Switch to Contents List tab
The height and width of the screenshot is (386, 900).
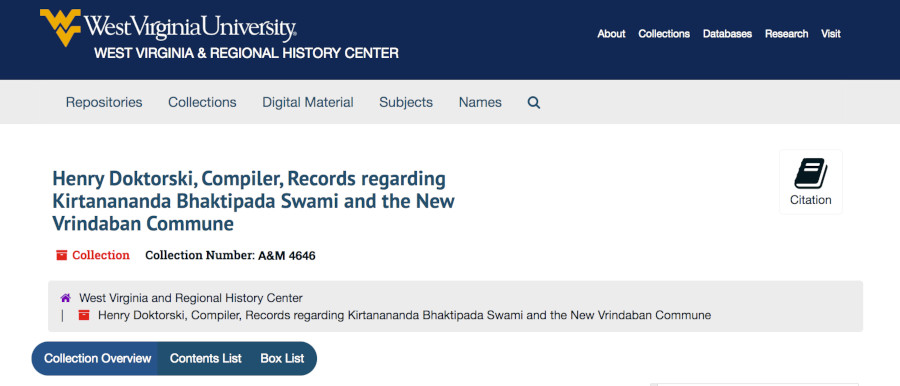pyautogui.click(x=205, y=358)
